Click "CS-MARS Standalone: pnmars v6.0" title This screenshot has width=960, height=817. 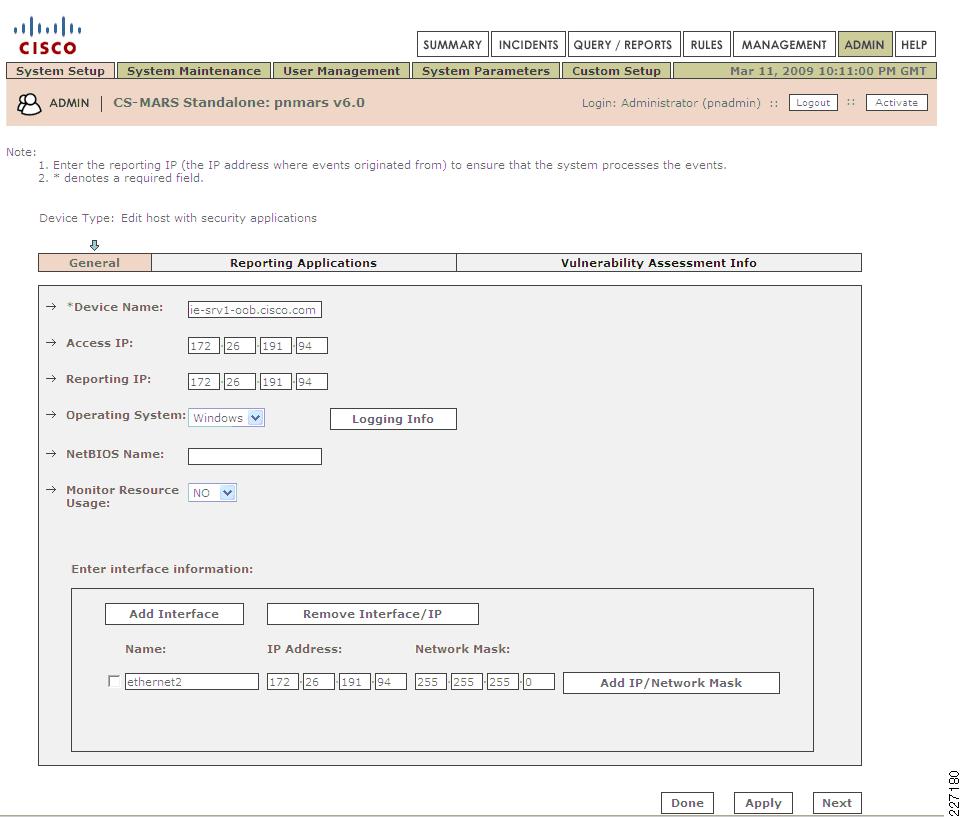[239, 102]
